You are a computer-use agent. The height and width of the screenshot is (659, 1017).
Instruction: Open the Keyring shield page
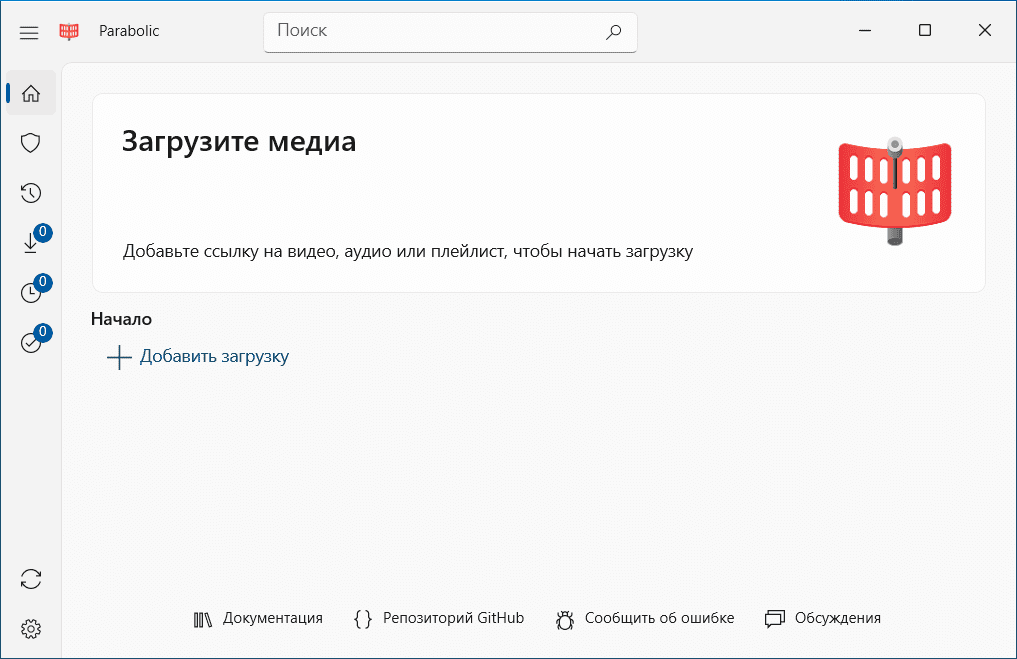point(31,143)
